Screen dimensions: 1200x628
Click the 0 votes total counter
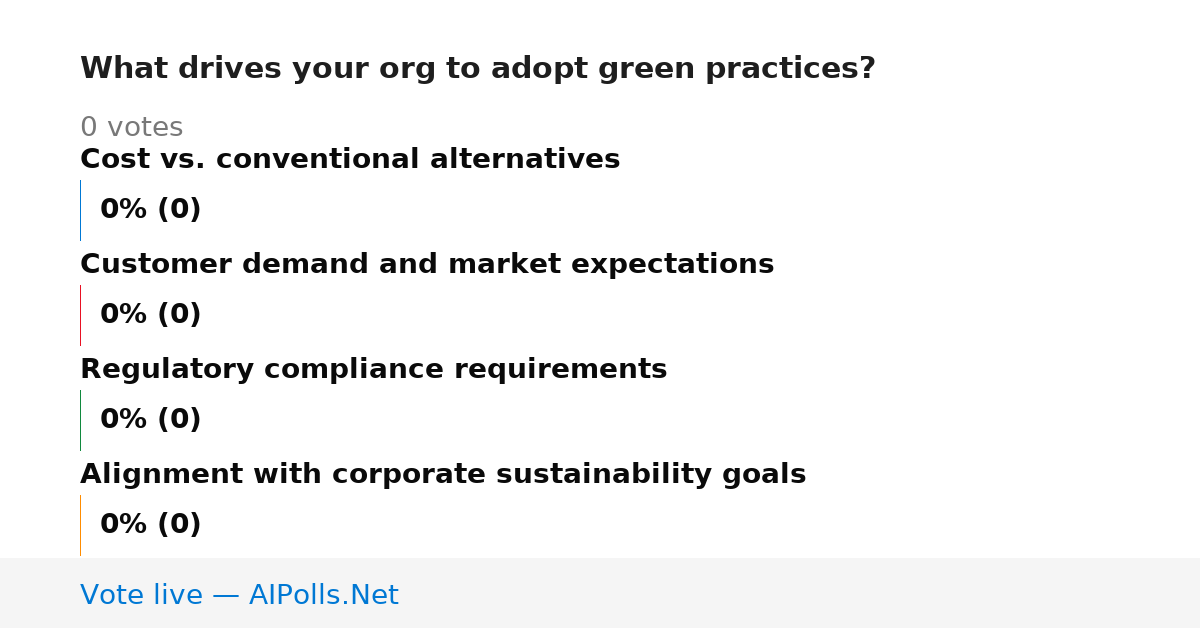[131, 128]
